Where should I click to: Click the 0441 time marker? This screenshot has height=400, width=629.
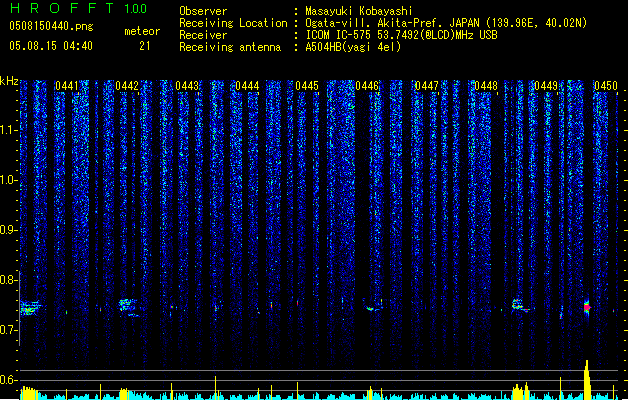67,86
